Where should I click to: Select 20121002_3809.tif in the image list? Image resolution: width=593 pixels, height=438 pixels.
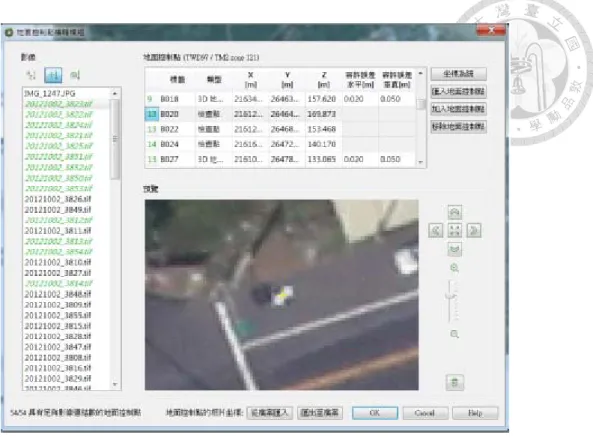[x=58, y=304]
